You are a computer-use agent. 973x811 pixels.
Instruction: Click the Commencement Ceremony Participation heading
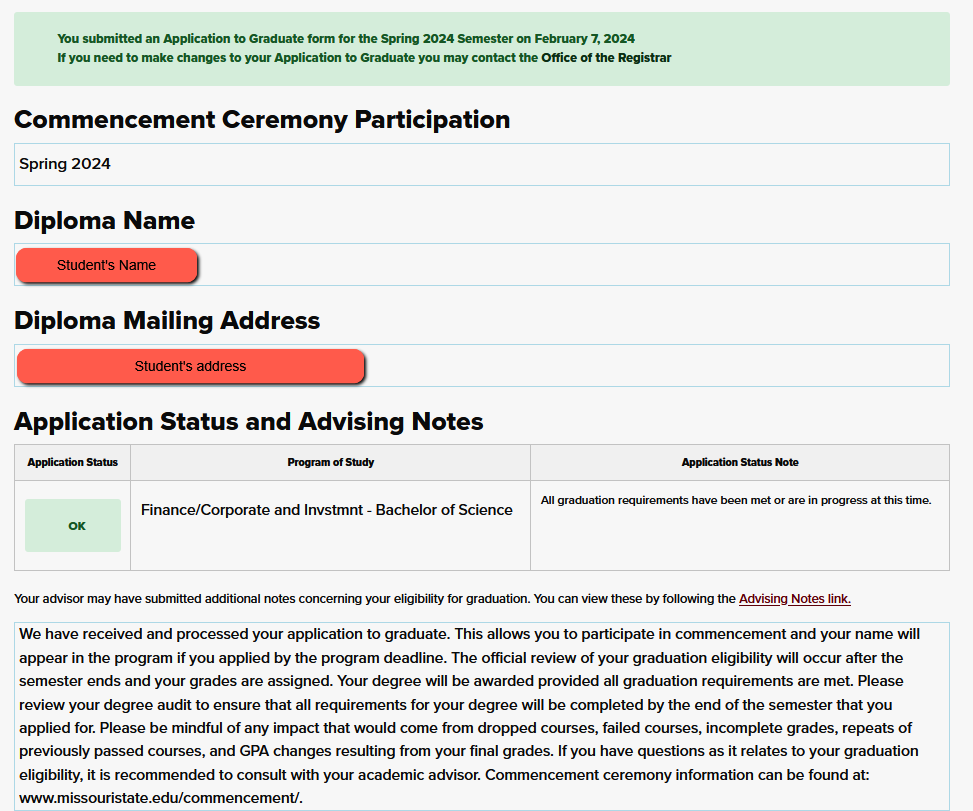tap(262, 120)
